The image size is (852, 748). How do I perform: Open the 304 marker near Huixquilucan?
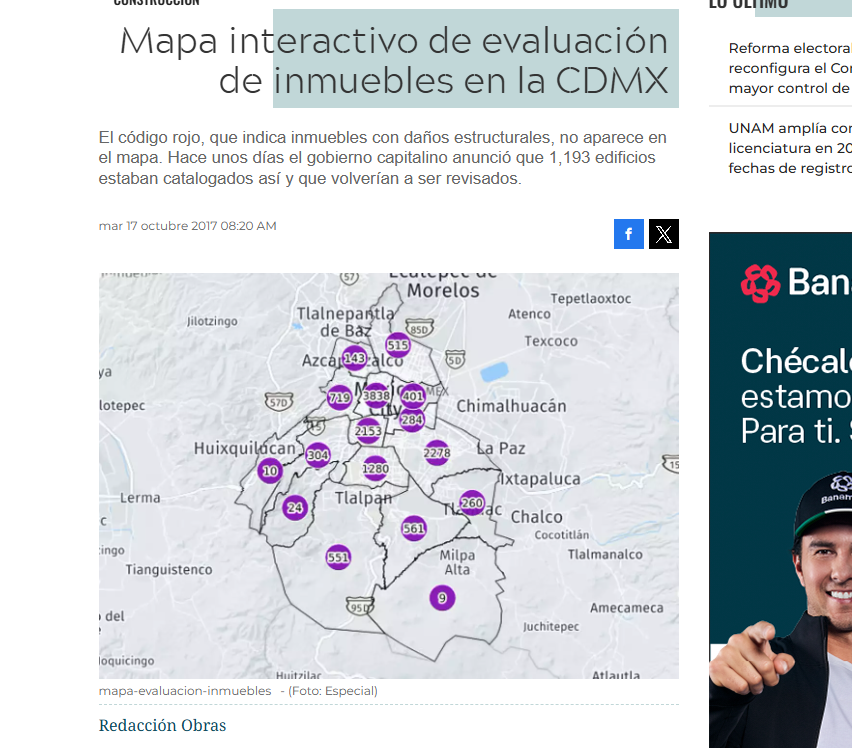tap(318, 456)
